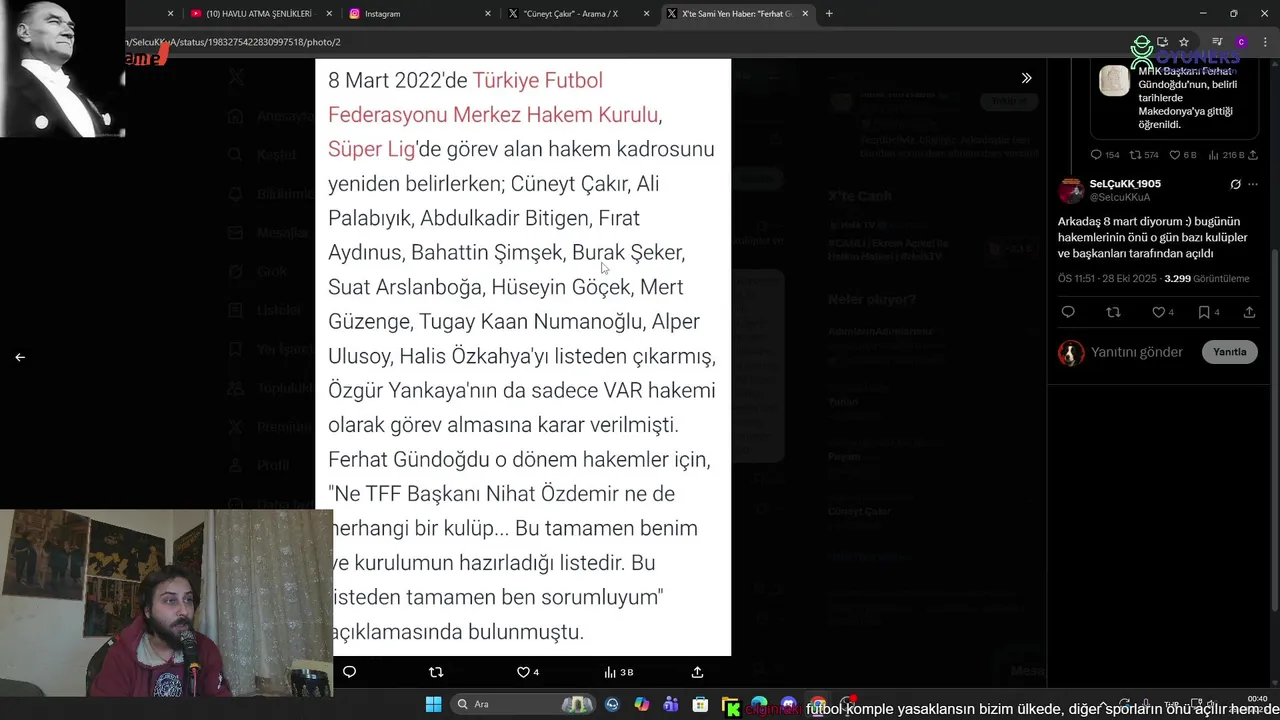Repost the SeLÇuKK_1905 tweet
The width and height of the screenshot is (1280, 720).
point(1113,312)
